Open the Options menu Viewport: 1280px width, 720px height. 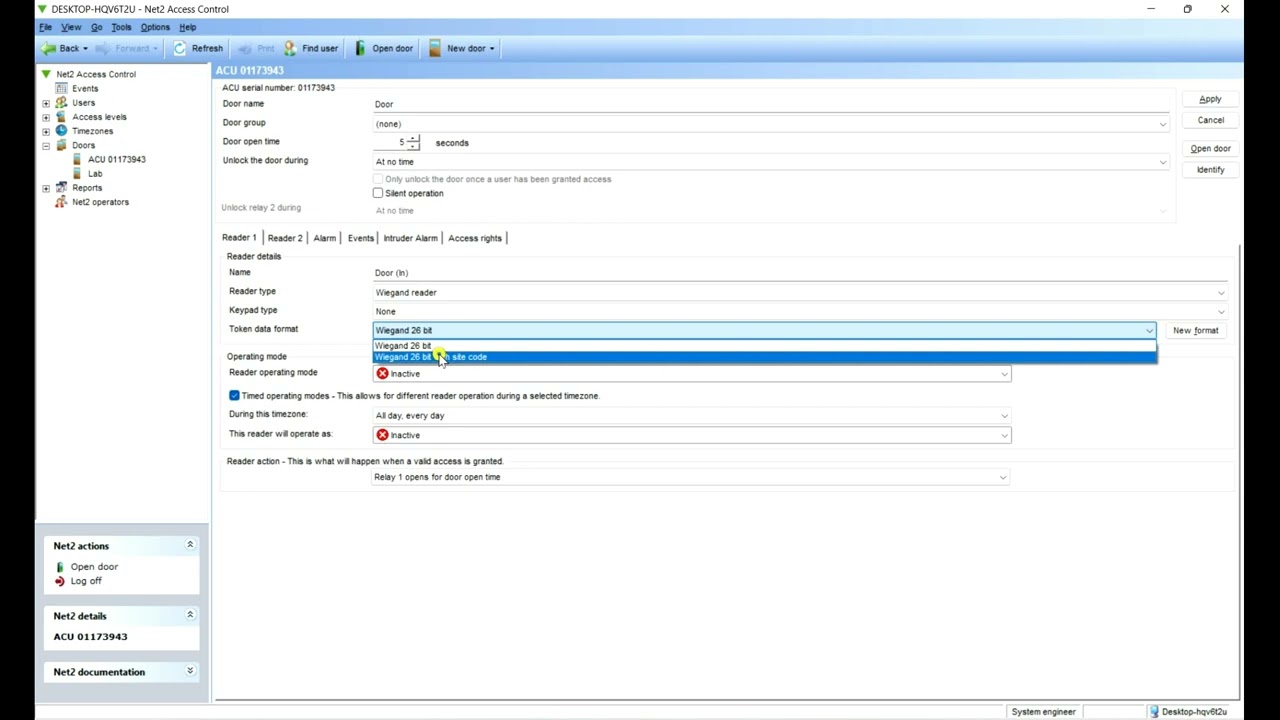coord(155,27)
